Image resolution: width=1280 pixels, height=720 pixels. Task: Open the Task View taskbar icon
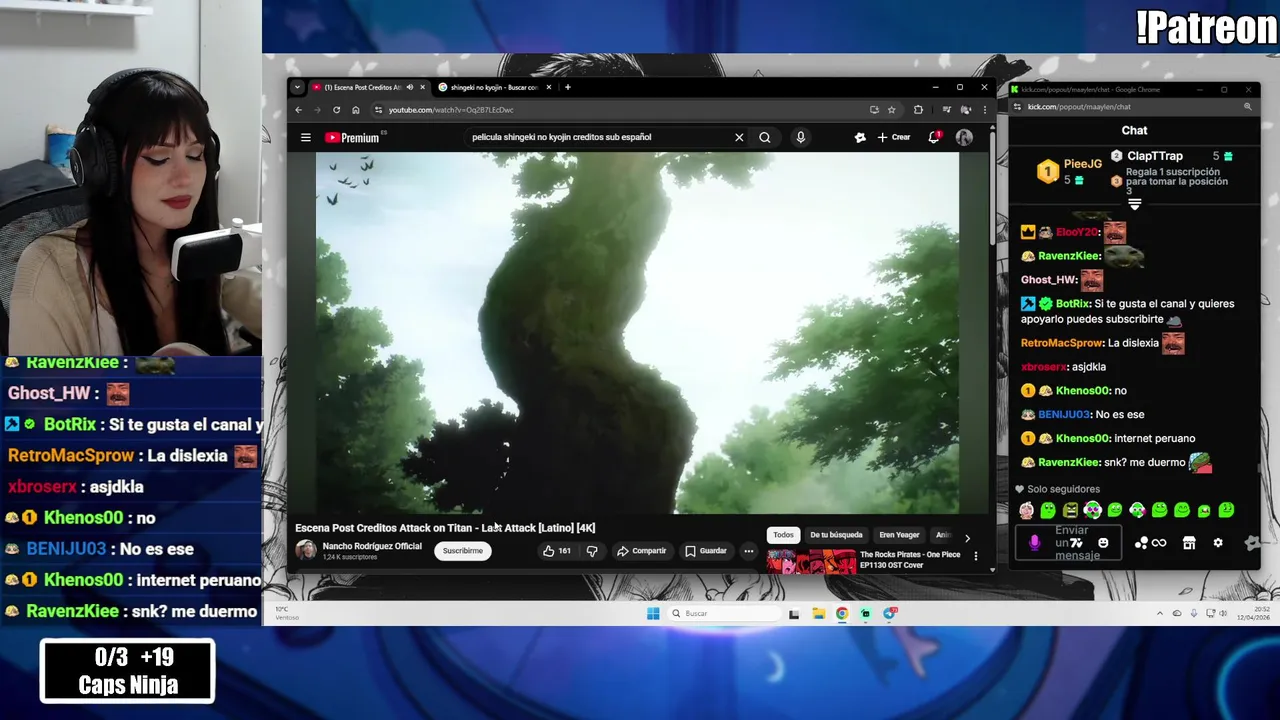point(794,613)
